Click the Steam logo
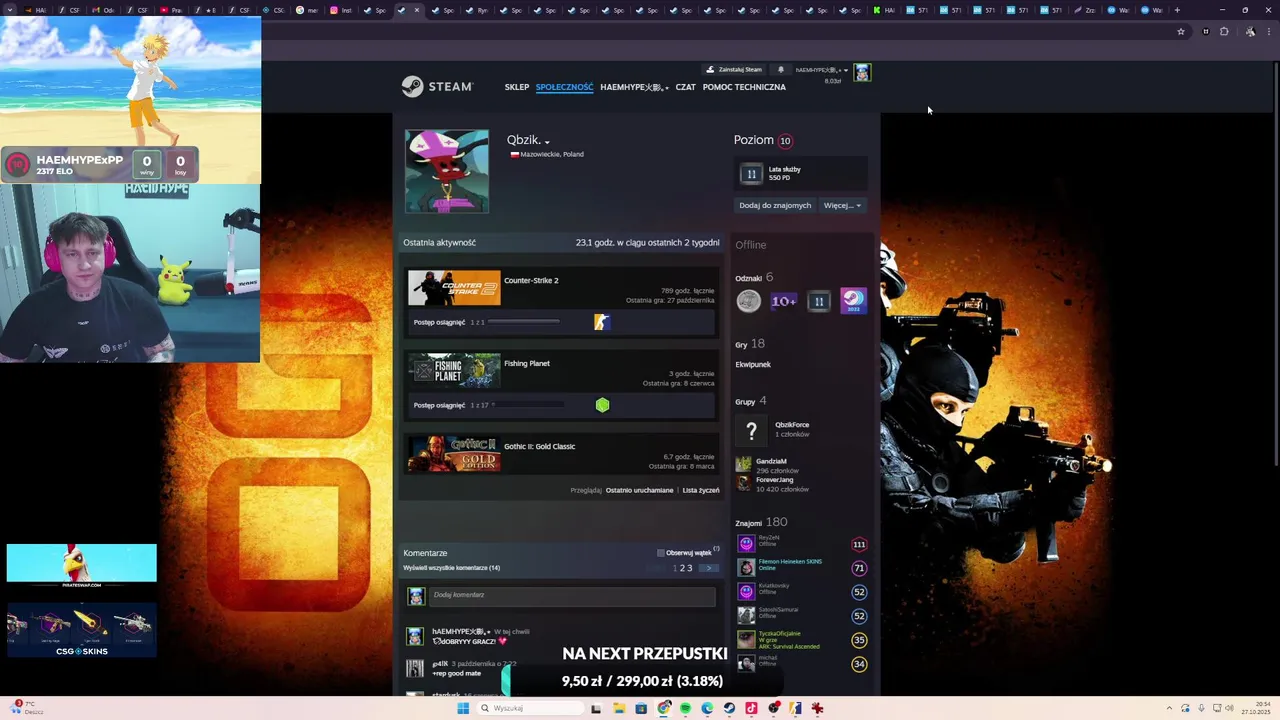Screen dimensions: 1280x720 437,87
